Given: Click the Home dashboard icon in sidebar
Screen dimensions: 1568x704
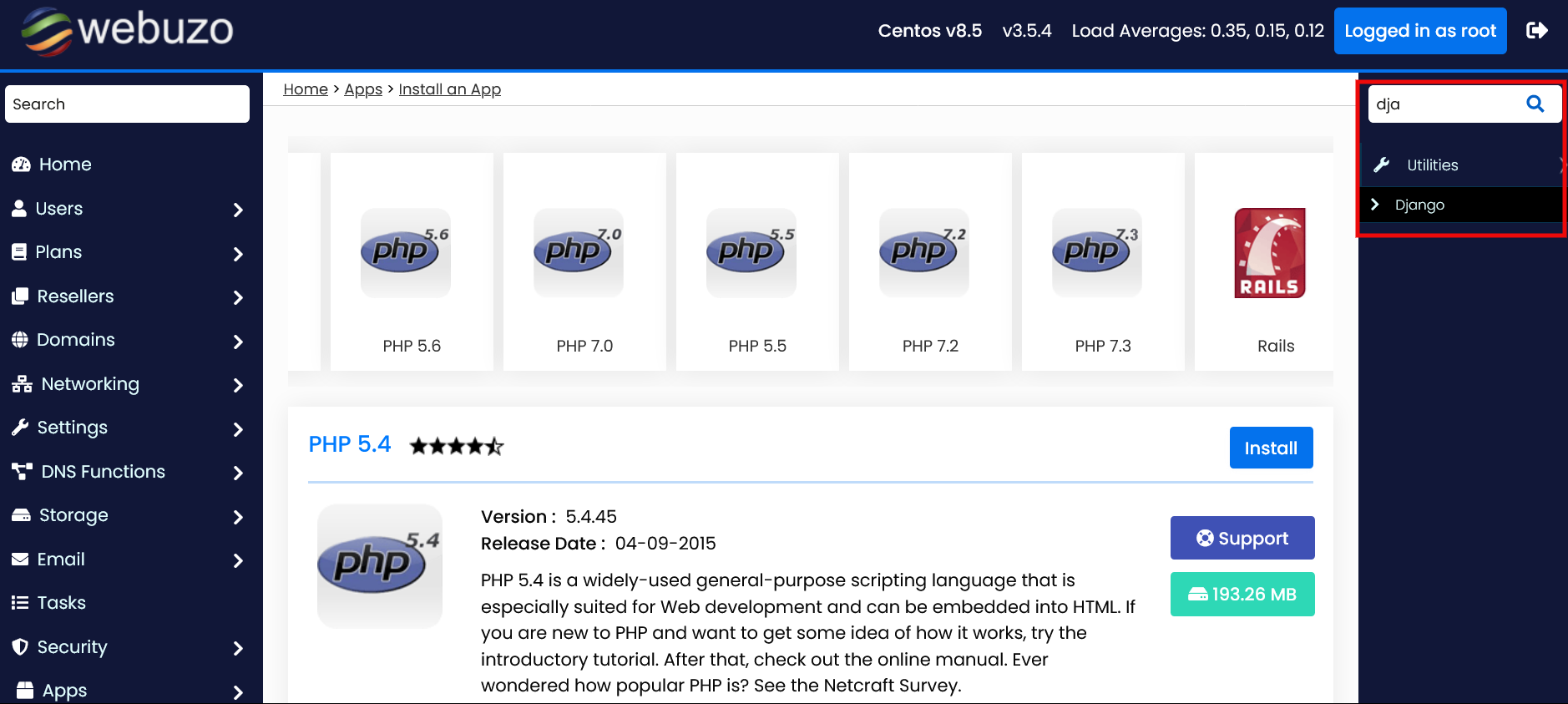Looking at the screenshot, I should (x=21, y=165).
